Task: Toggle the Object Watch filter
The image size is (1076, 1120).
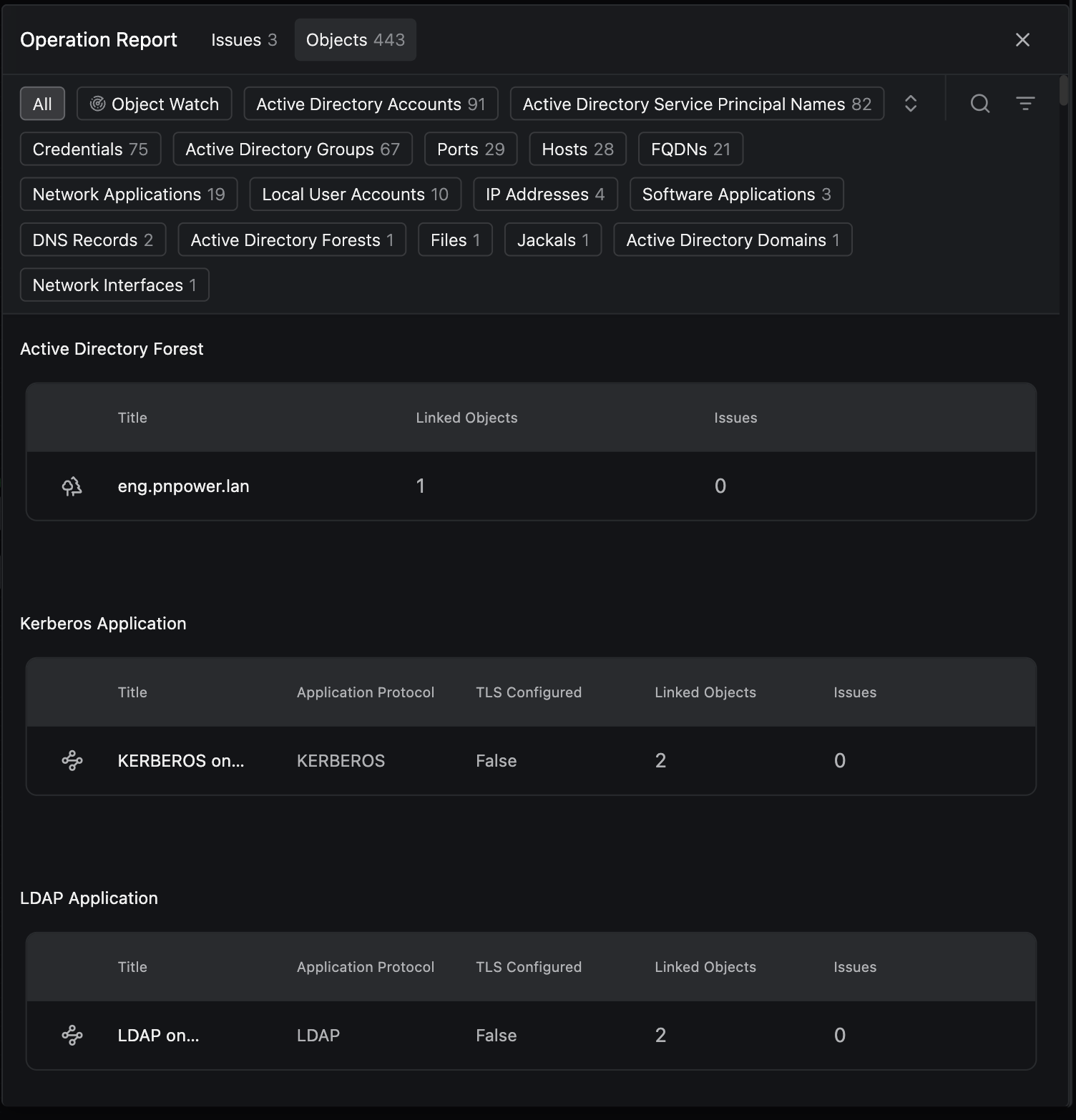Action: [154, 104]
